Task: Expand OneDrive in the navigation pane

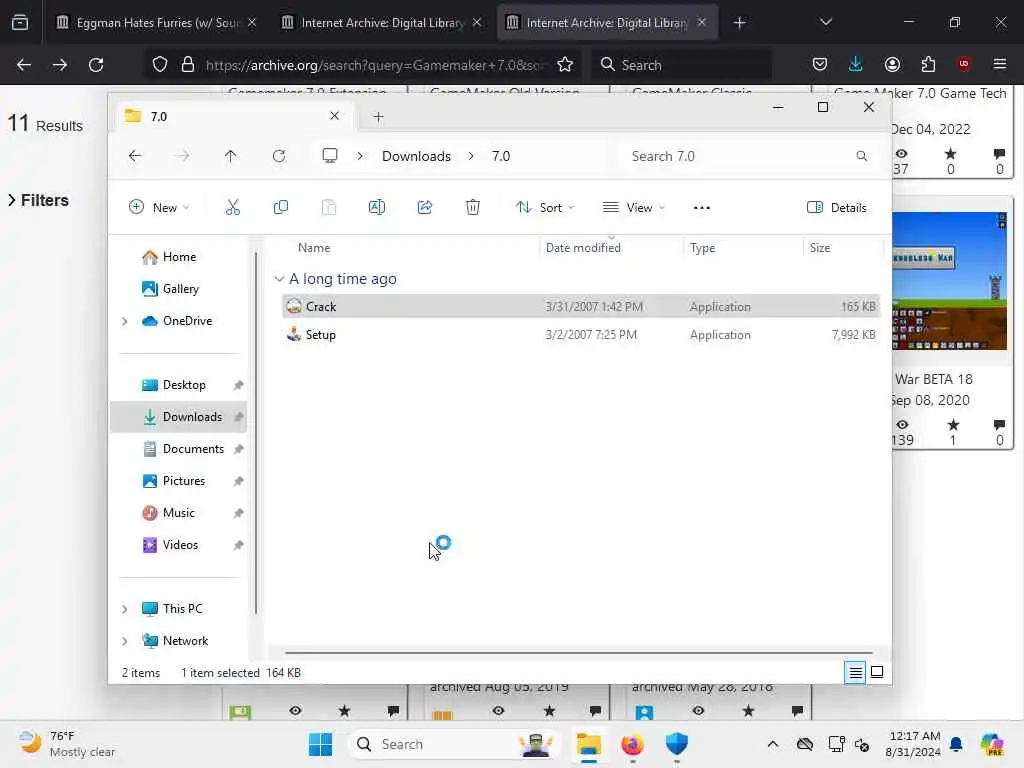Action: pyautogui.click(x=124, y=321)
